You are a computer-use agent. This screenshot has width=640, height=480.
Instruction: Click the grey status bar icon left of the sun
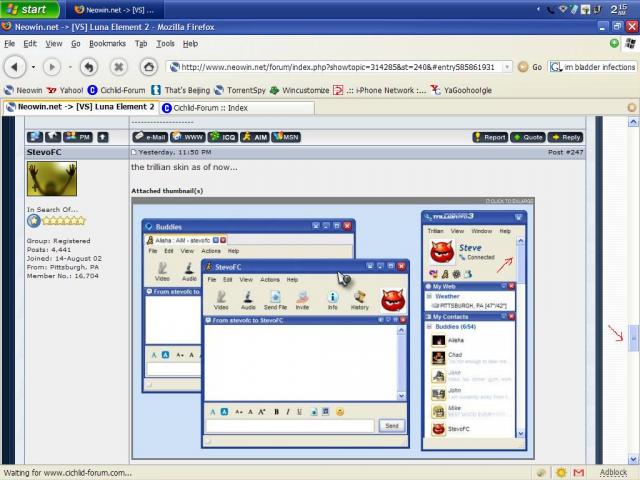pyautogui.click(x=541, y=473)
